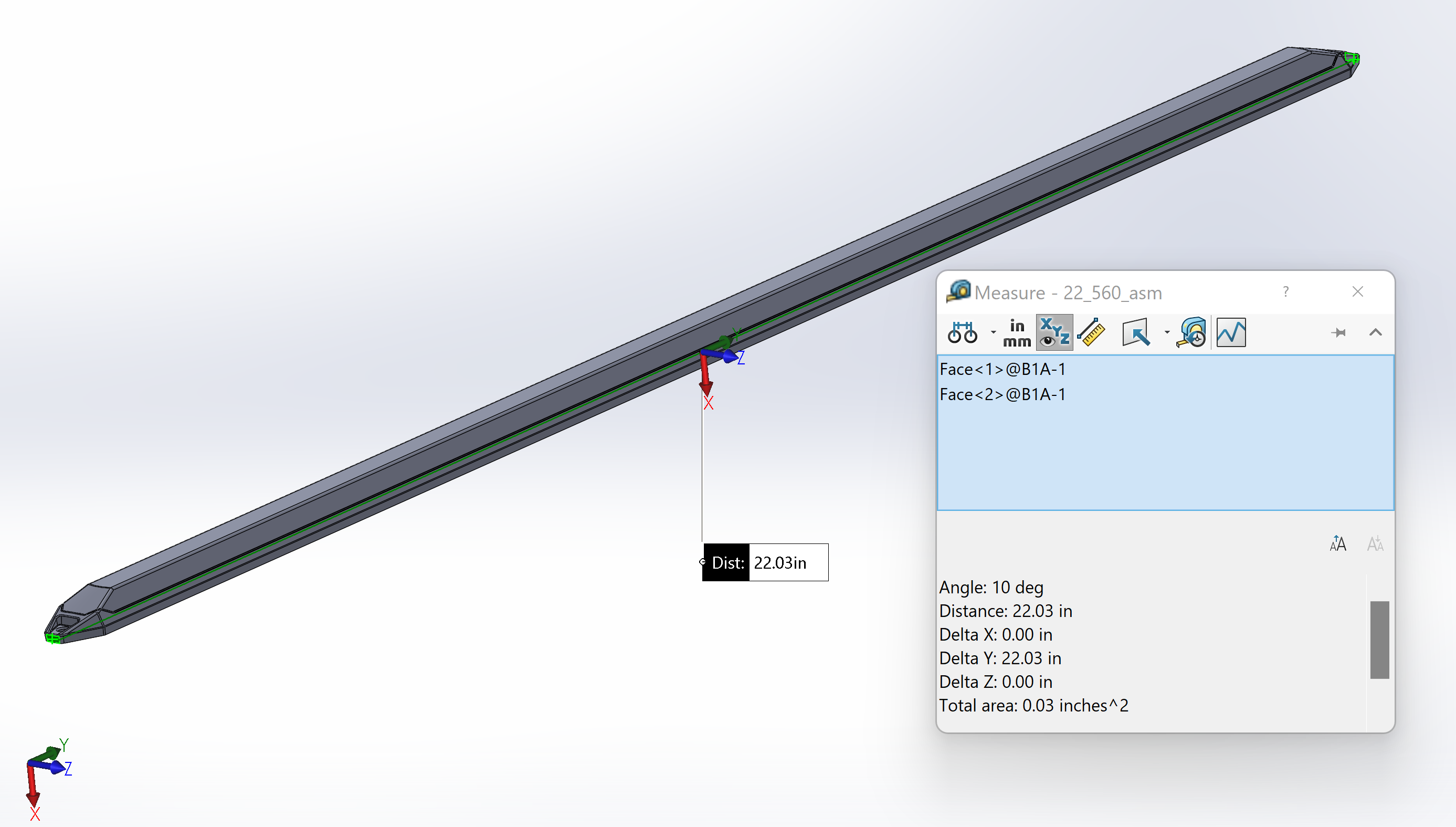Toggle Show XYZ Measurements off

(1054, 332)
